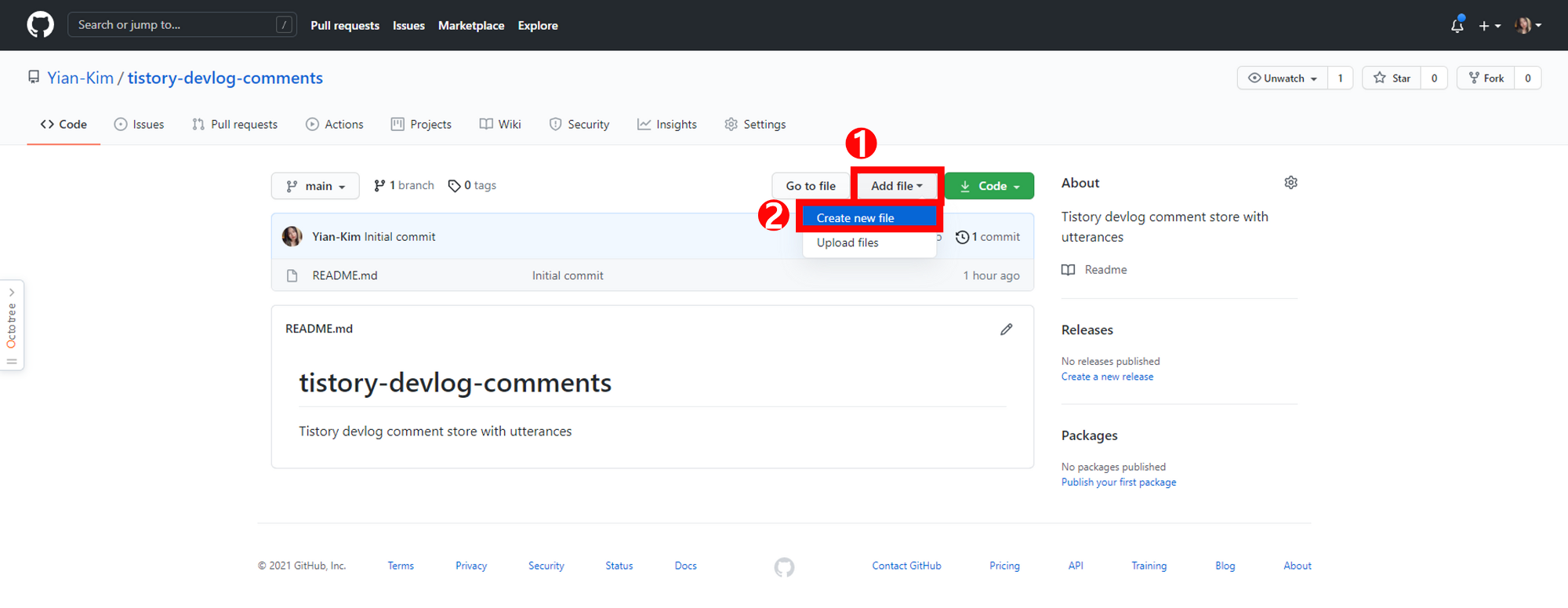
Task: Switch to the Actions tab
Action: 335,124
